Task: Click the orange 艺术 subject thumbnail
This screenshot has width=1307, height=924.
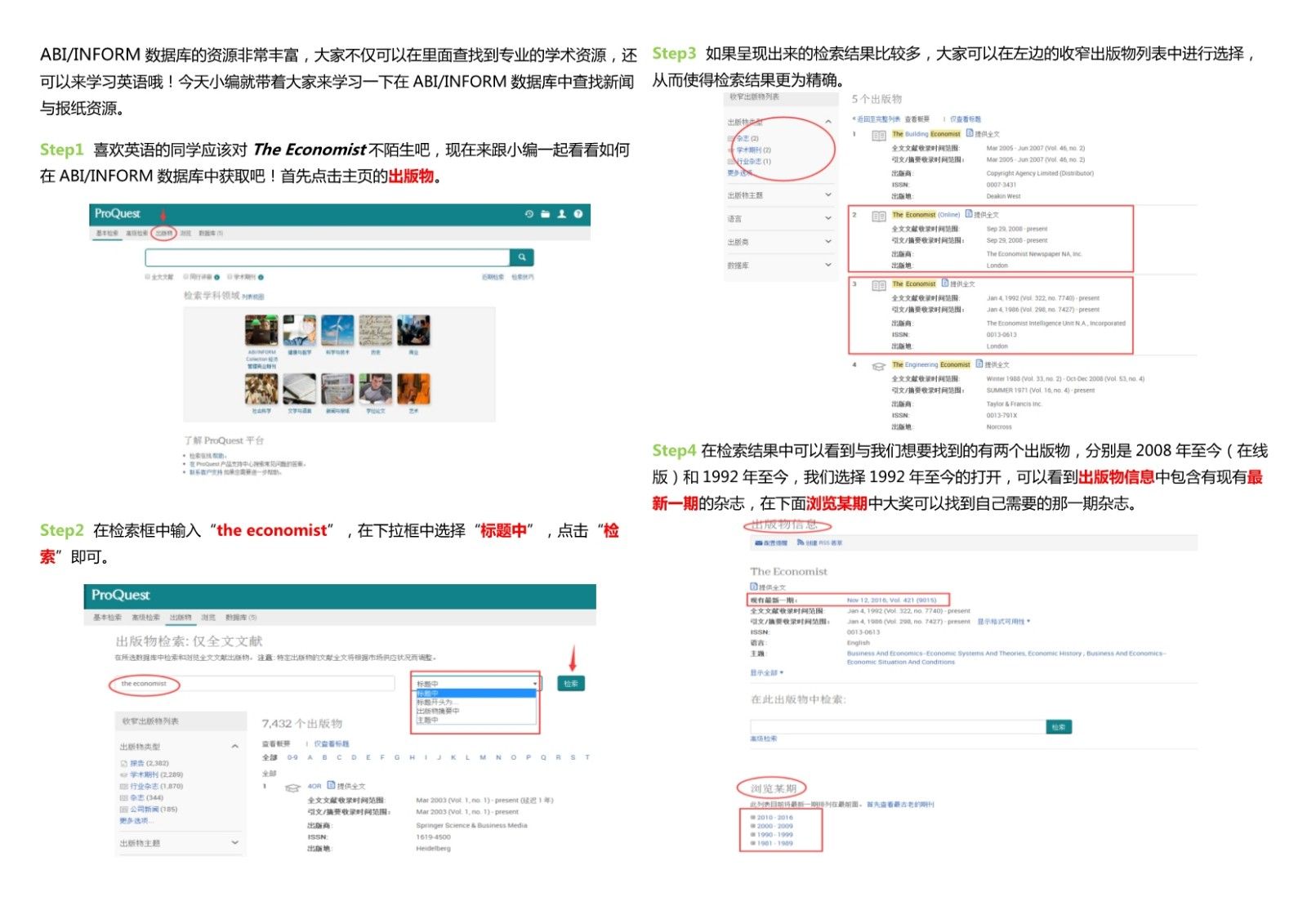Action: 413,389
